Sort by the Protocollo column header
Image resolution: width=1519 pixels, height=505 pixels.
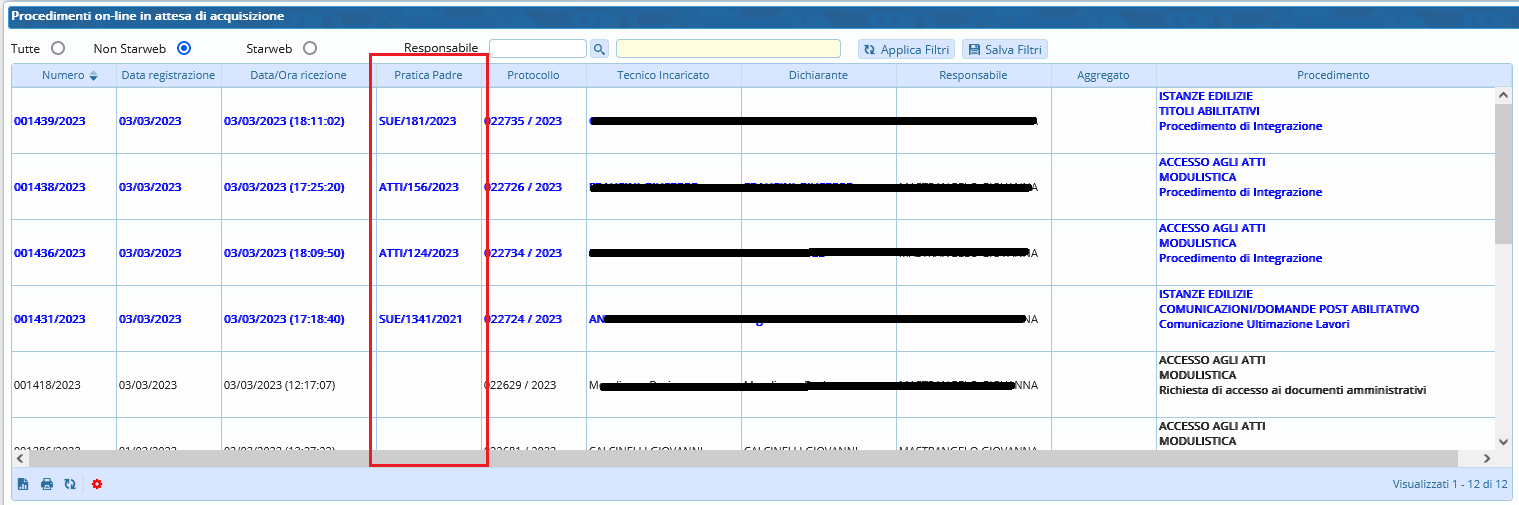(533, 75)
